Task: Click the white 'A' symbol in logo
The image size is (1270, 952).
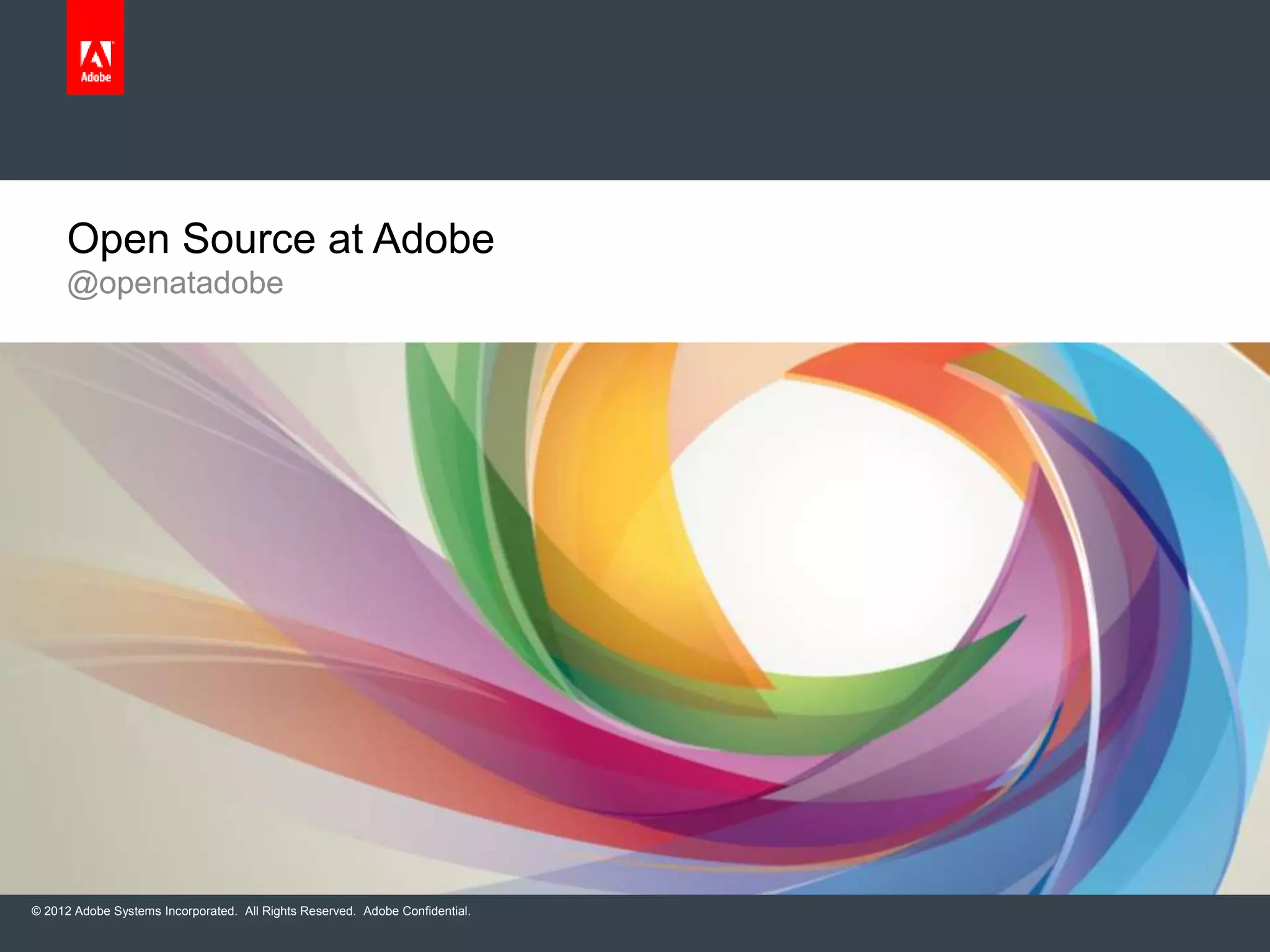Action: point(96,55)
